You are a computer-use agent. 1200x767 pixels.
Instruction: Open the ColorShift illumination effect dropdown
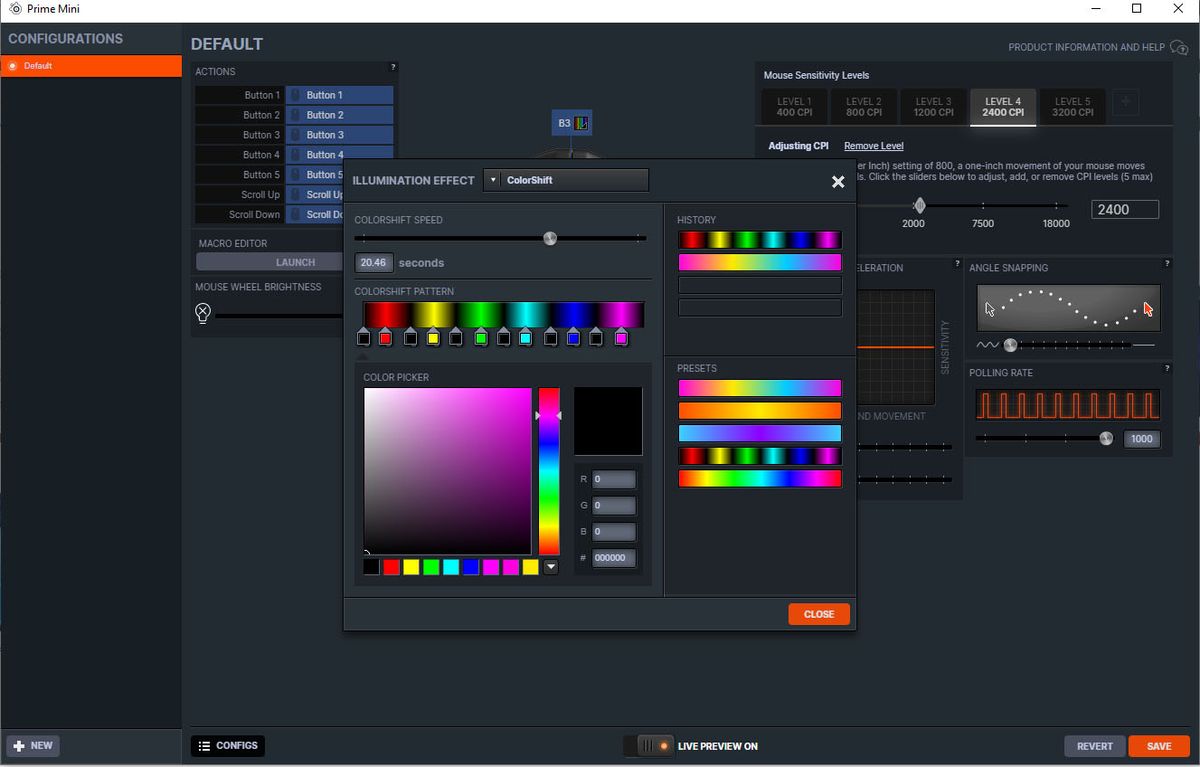[x=566, y=180]
